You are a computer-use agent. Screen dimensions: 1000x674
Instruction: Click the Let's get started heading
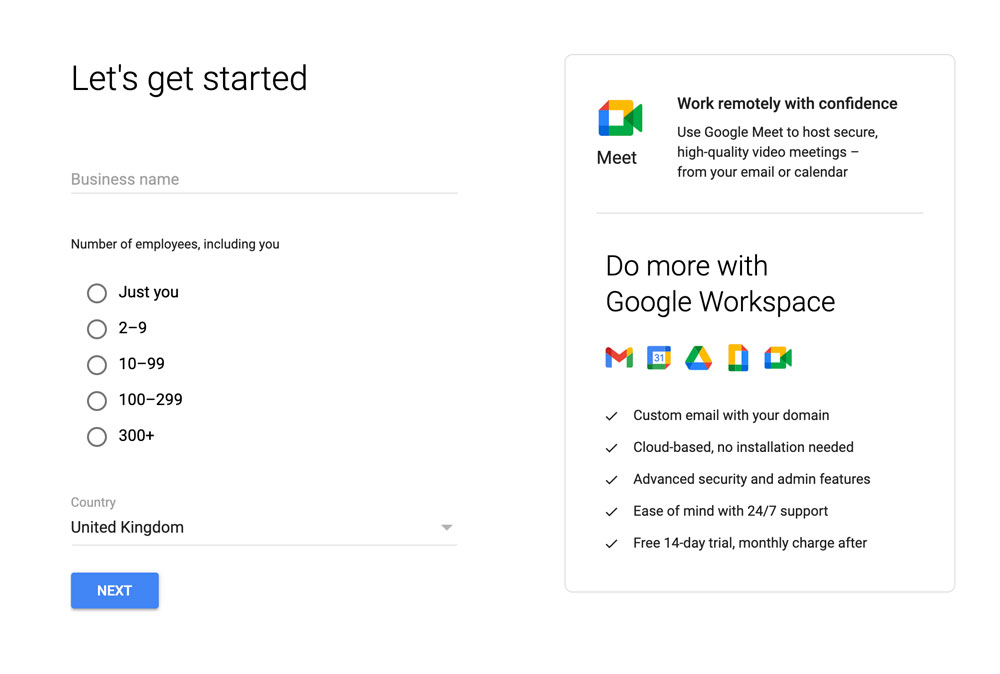tap(189, 79)
